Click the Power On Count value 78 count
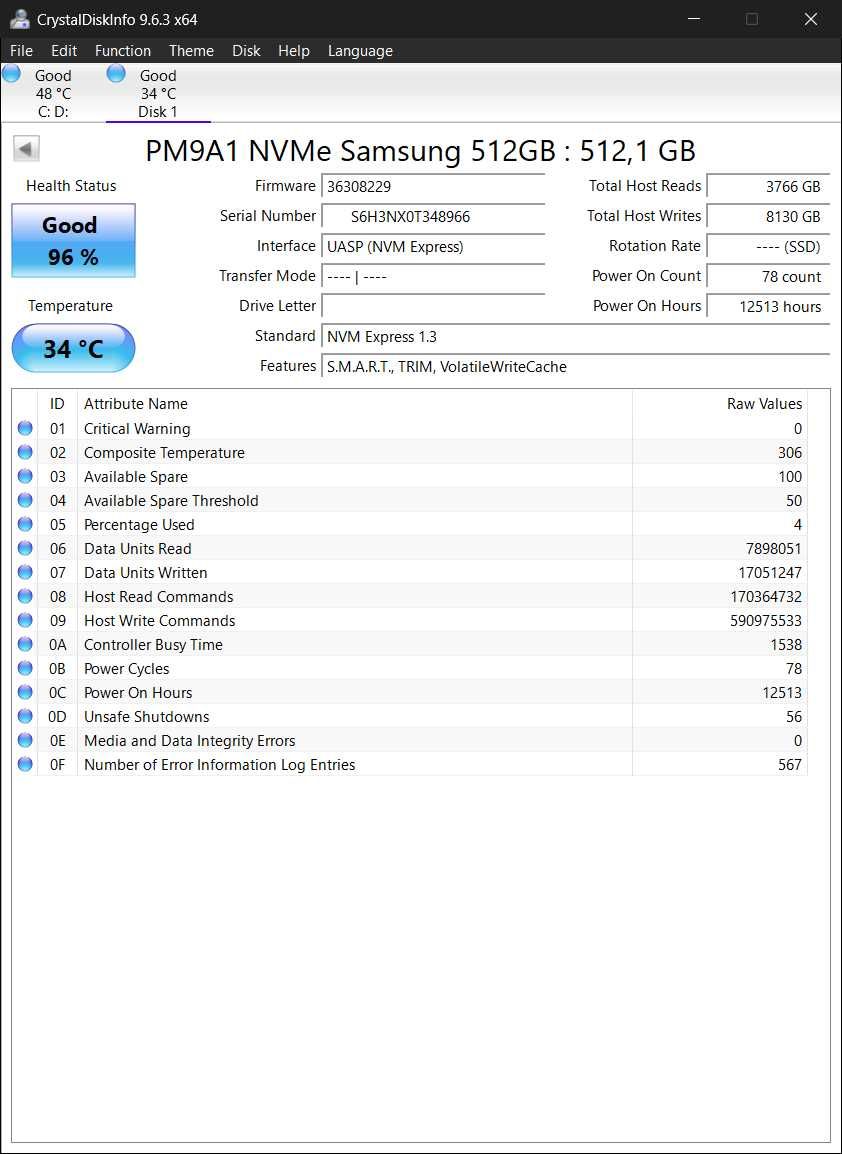 tap(768, 277)
